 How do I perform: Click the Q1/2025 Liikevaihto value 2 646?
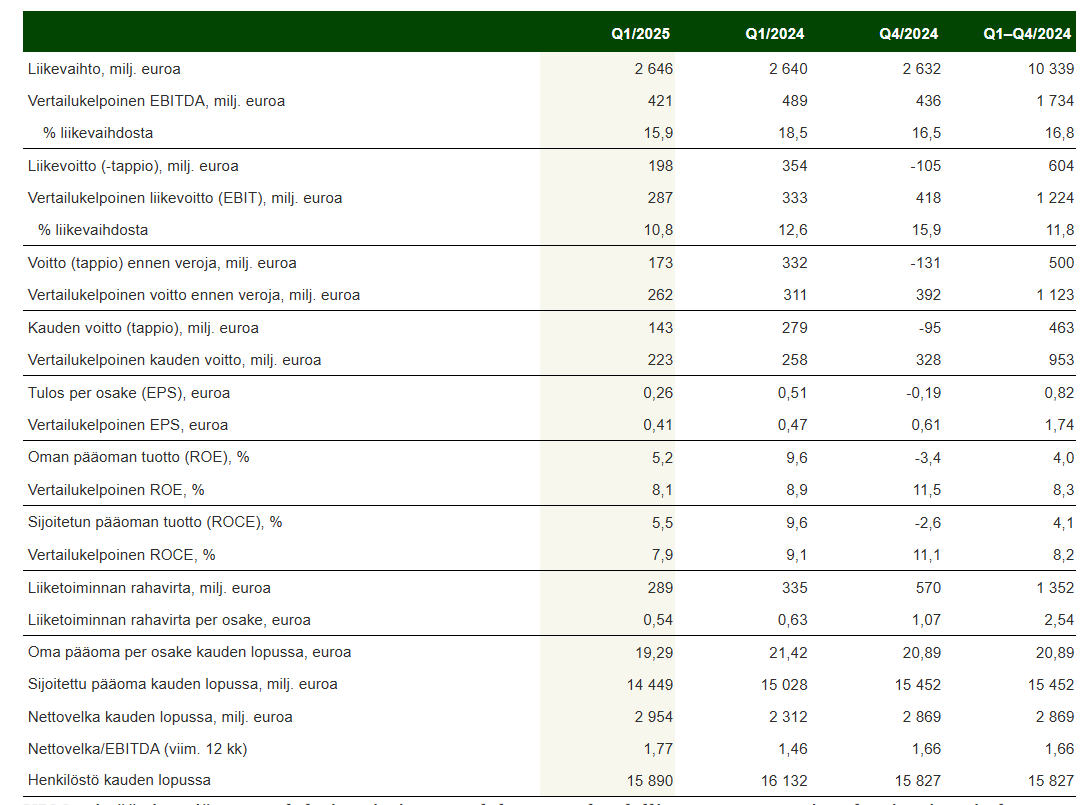click(x=653, y=69)
